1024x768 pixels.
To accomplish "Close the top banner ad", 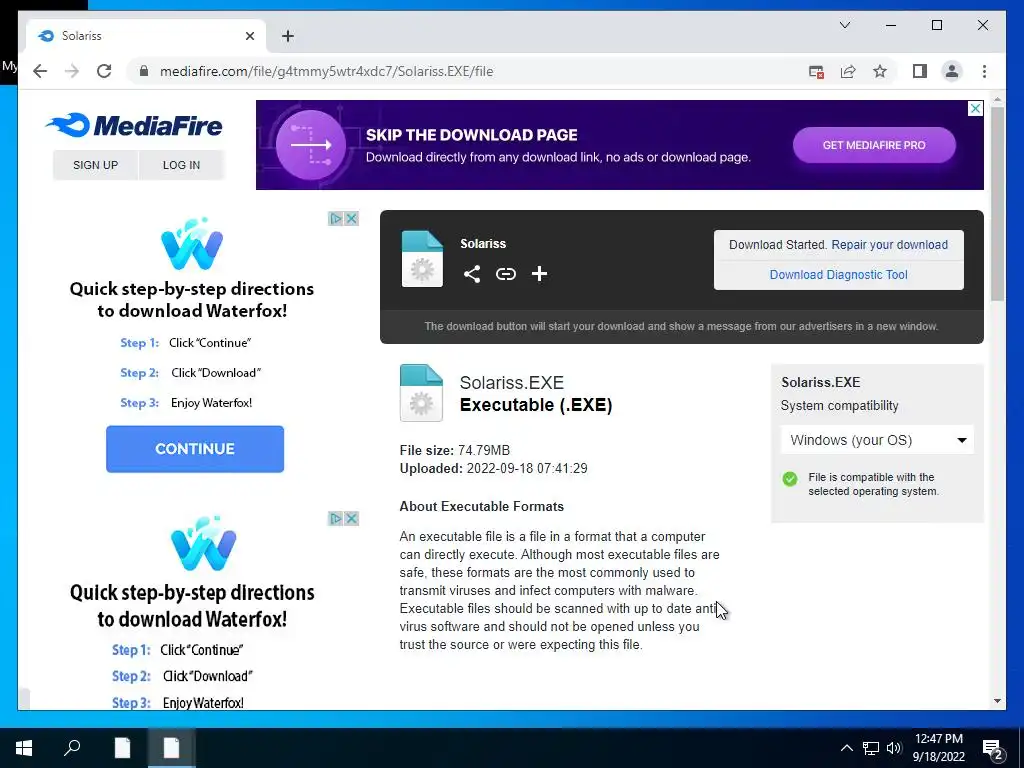I will [x=975, y=108].
